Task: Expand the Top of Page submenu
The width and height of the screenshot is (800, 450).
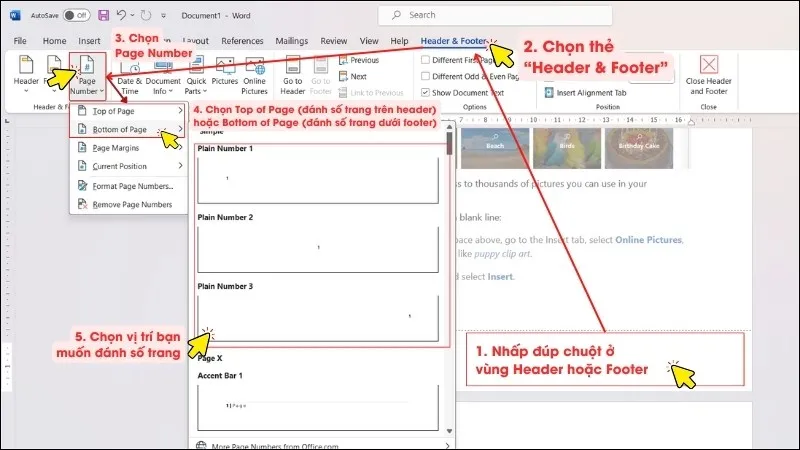Action: 128,110
